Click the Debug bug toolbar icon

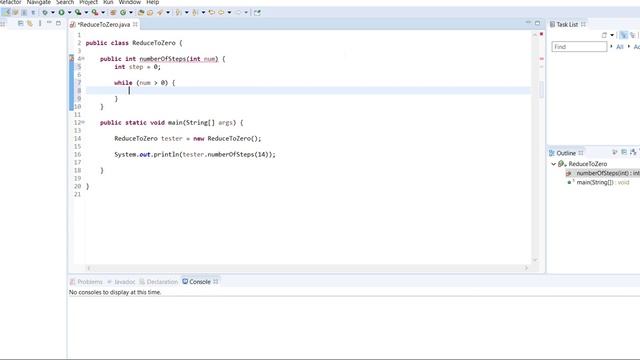tap(45, 12)
